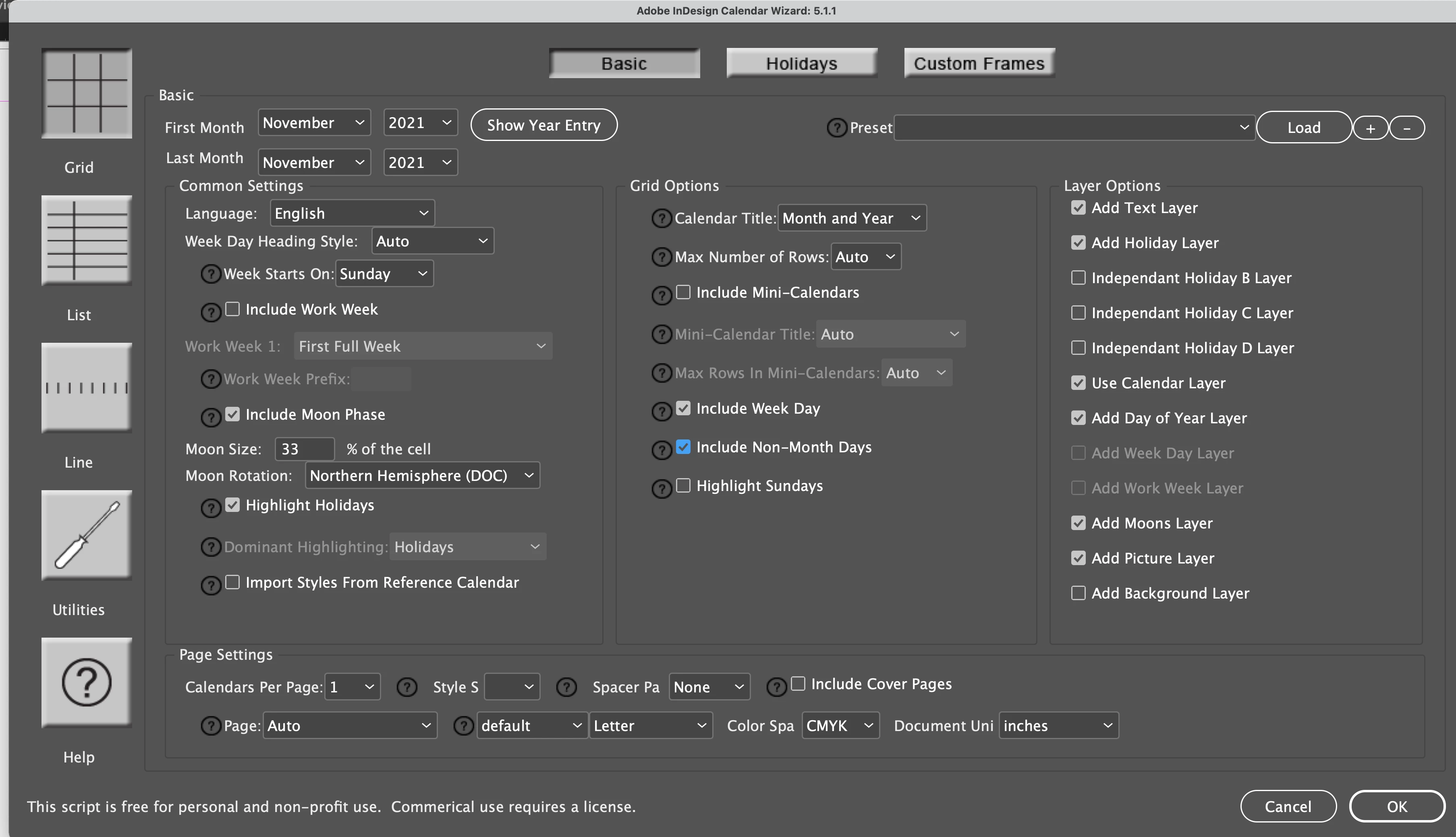Click help icon beside Week Starts On

click(211, 273)
